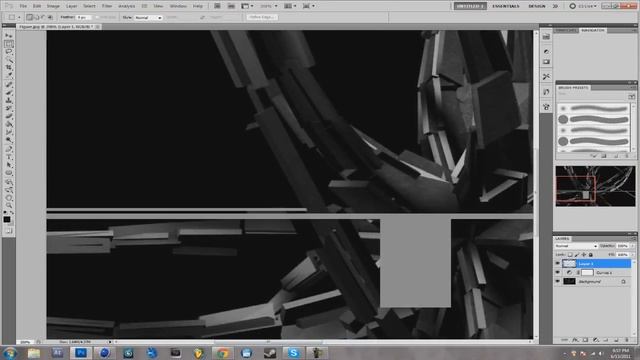Open Windows Start button
The width and height of the screenshot is (640, 360).
(x=10, y=353)
